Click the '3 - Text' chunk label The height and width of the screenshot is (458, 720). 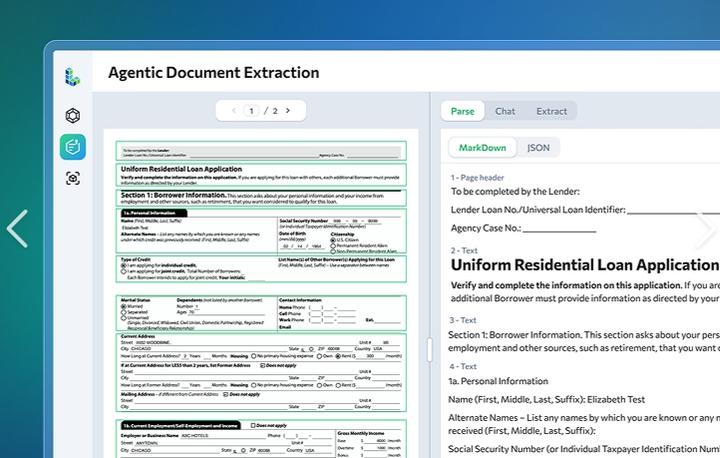click(462, 320)
